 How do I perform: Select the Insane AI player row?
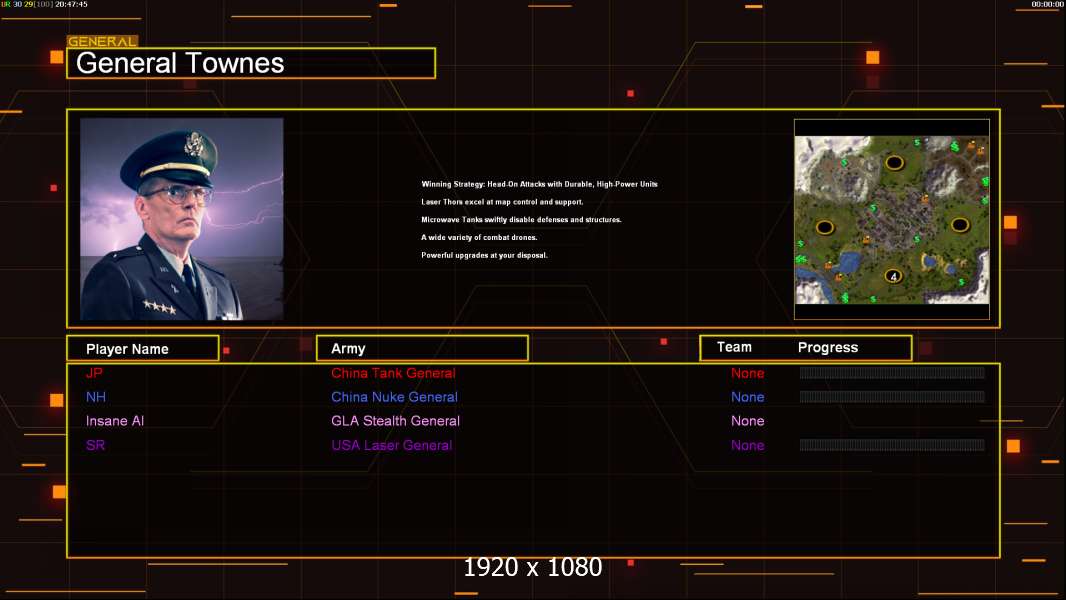coord(114,421)
